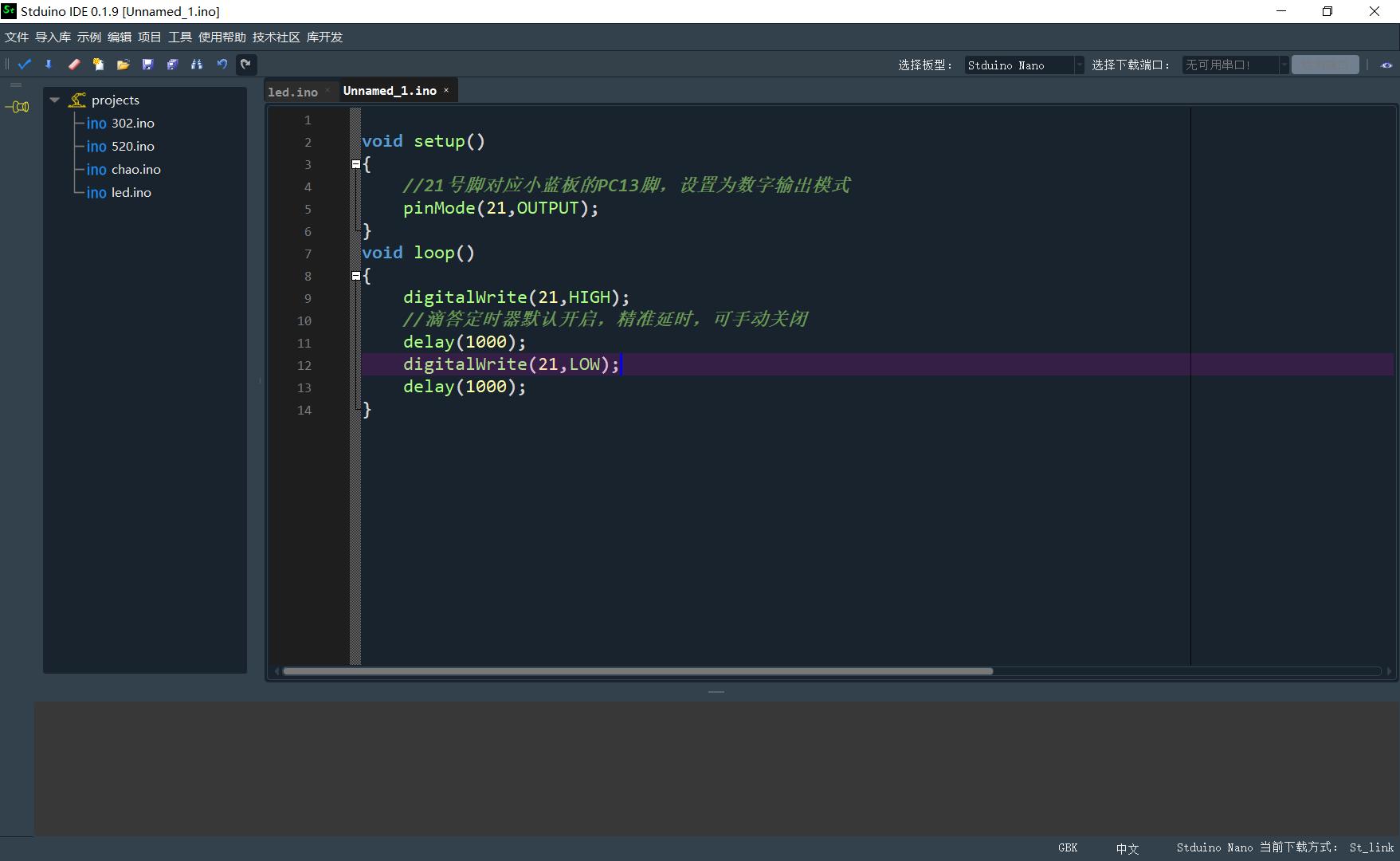Screen dimensions: 1400x861
Task: Create a new file via toolbar icon
Action: [98, 65]
